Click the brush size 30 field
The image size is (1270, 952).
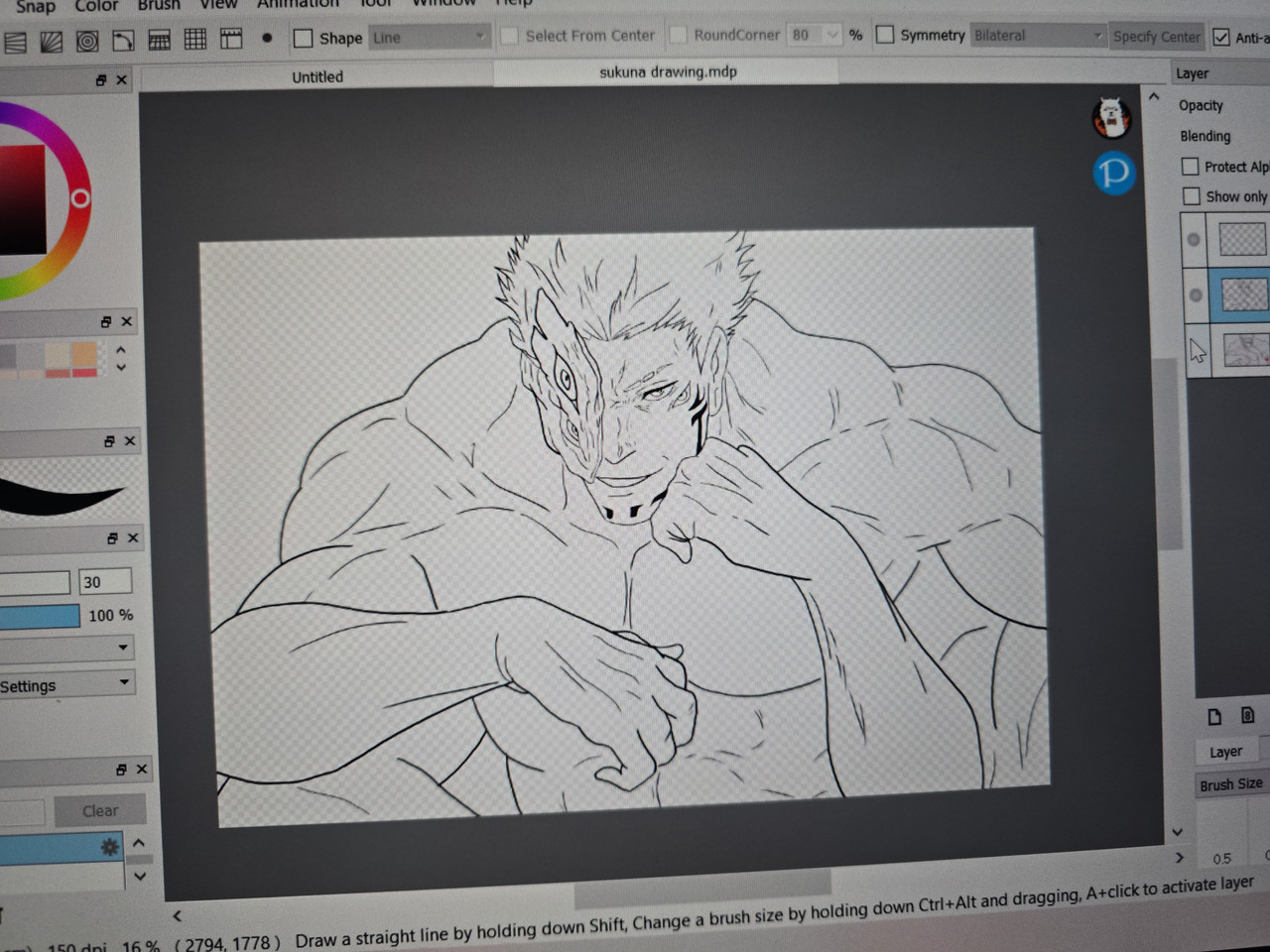click(105, 582)
